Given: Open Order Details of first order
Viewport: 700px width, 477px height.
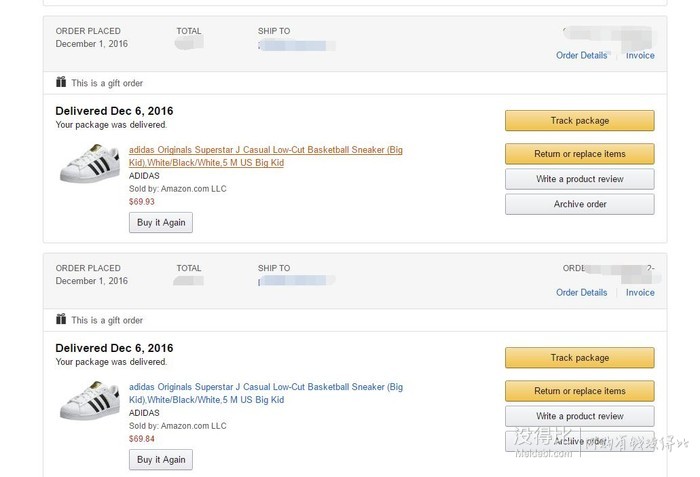Looking at the screenshot, I should pos(581,55).
